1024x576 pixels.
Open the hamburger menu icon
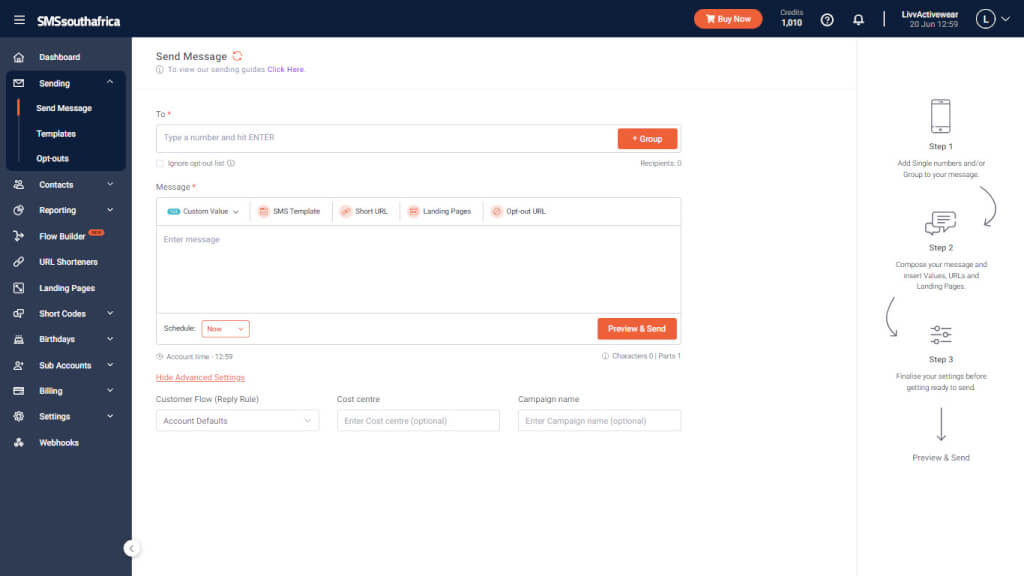click(19, 20)
